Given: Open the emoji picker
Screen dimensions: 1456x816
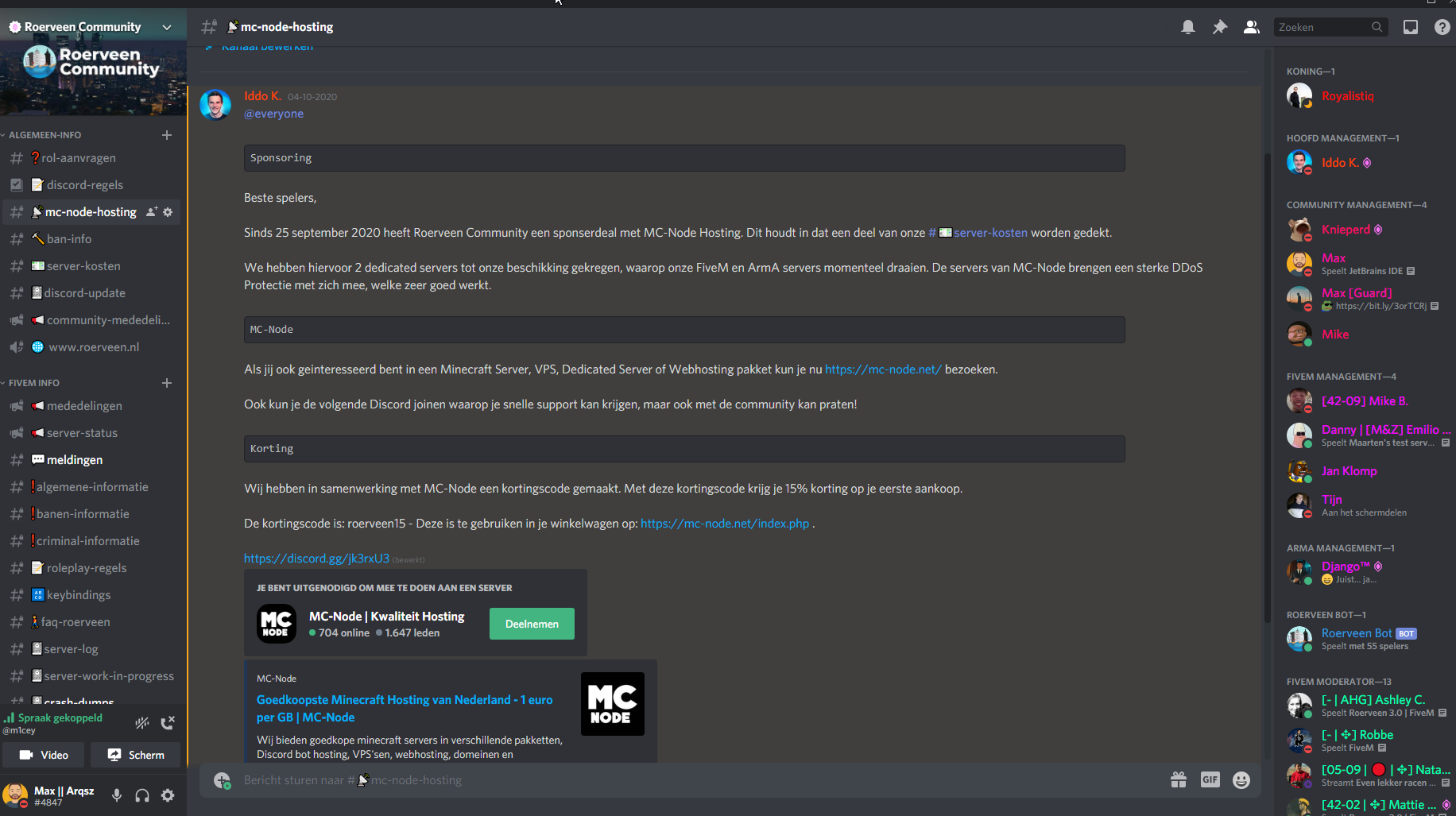Looking at the screenshot, I should click(1241, 780).
